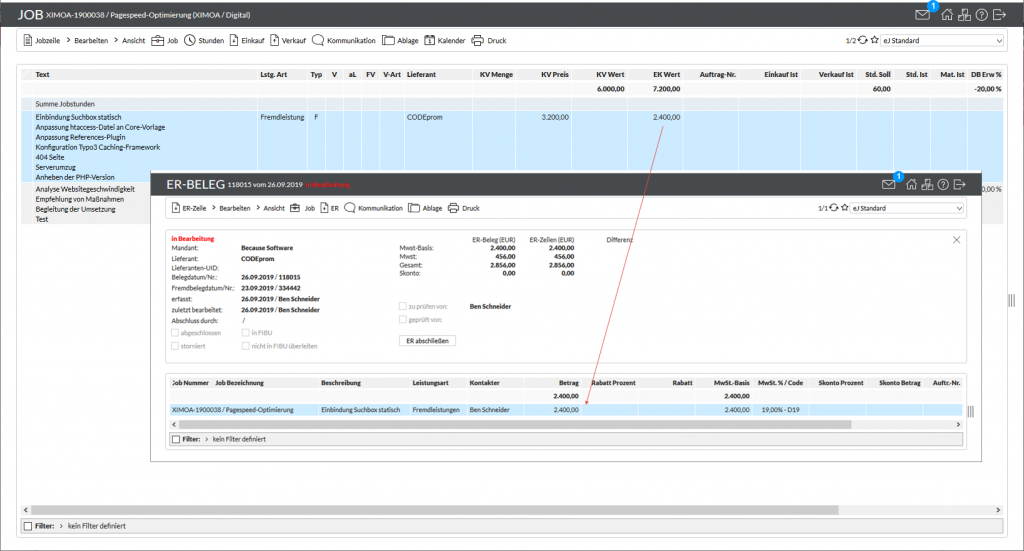Open eJ Standard dropdown in ER-BELEG toolbar
The image size is (1024, 551).
coord(907,208)
